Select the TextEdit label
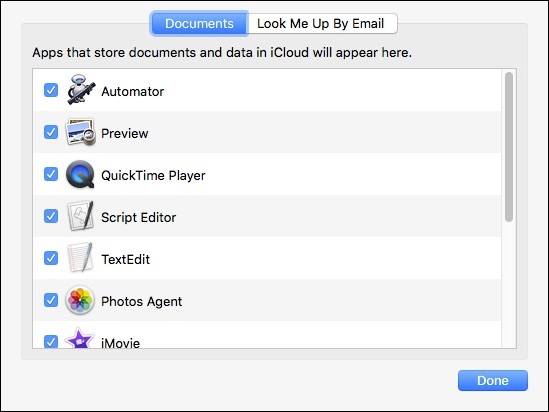The height and width of the screenshot is (412, 549). [x=126, y=260]
